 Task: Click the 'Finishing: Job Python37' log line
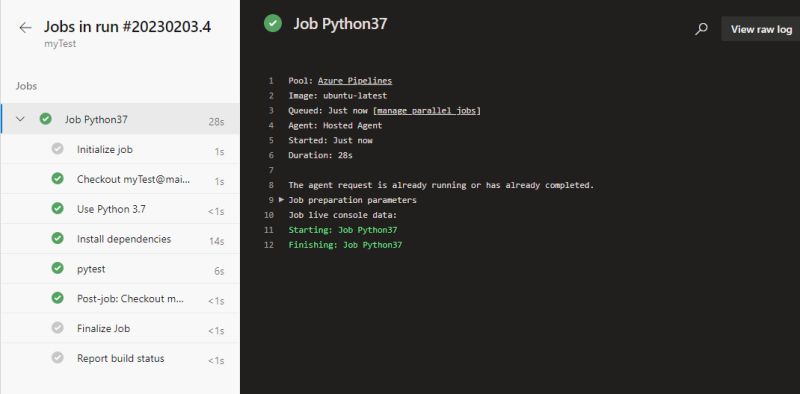pos(345,245)
